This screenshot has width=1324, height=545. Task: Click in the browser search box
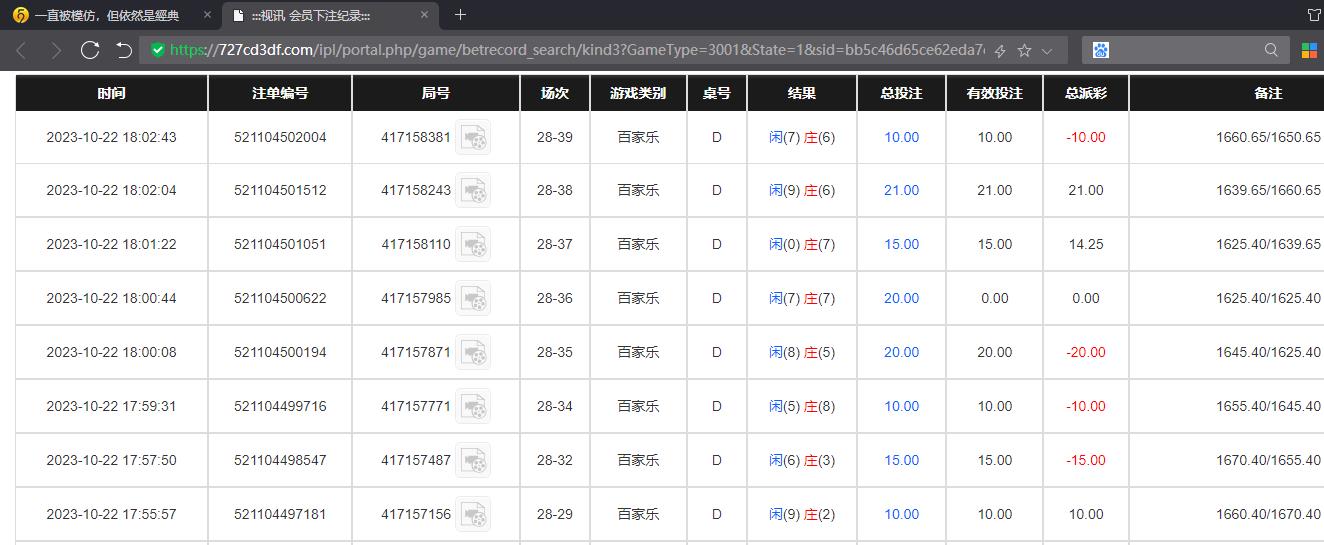(1185, 50)
